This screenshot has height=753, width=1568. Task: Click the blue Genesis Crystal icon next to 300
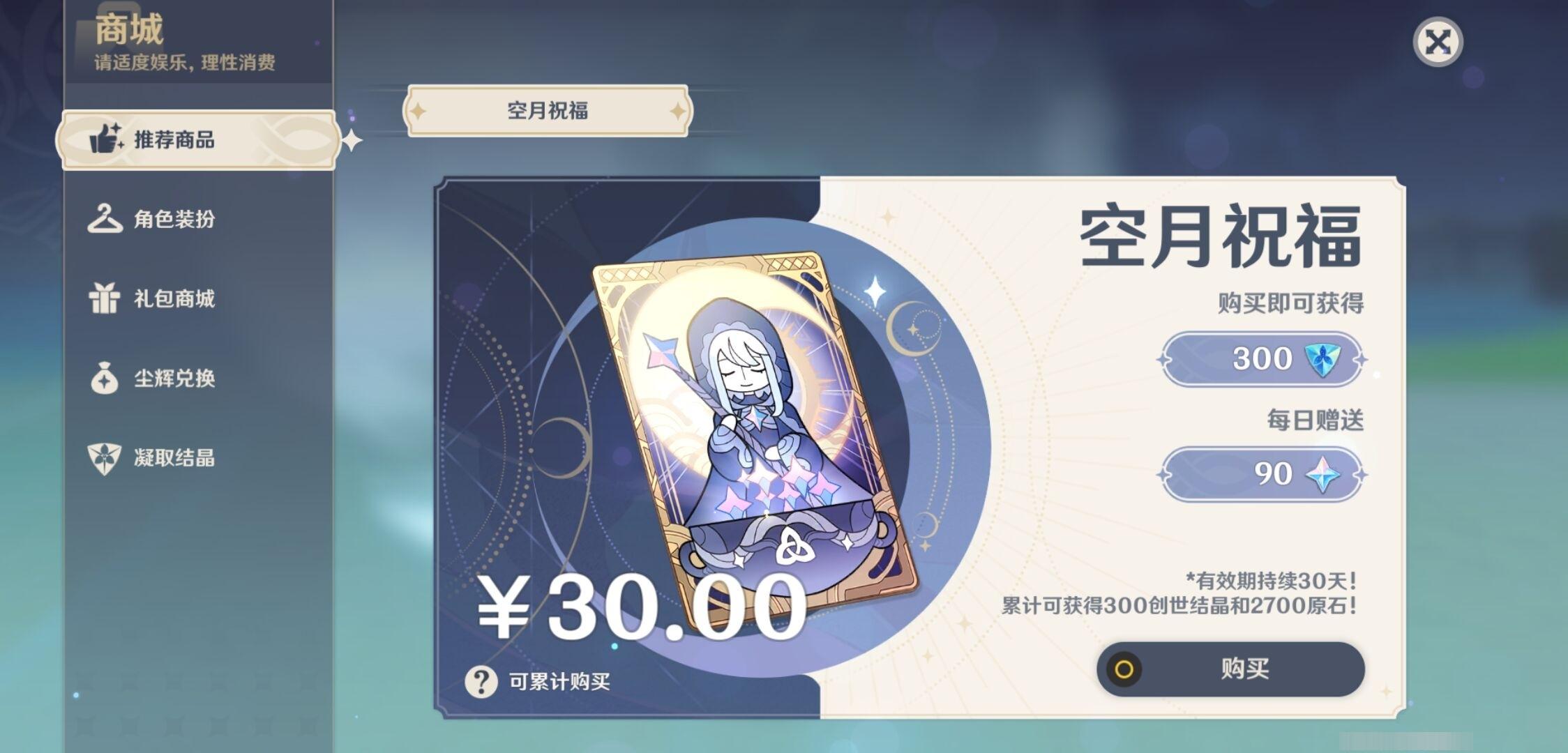coord(1322,359)
